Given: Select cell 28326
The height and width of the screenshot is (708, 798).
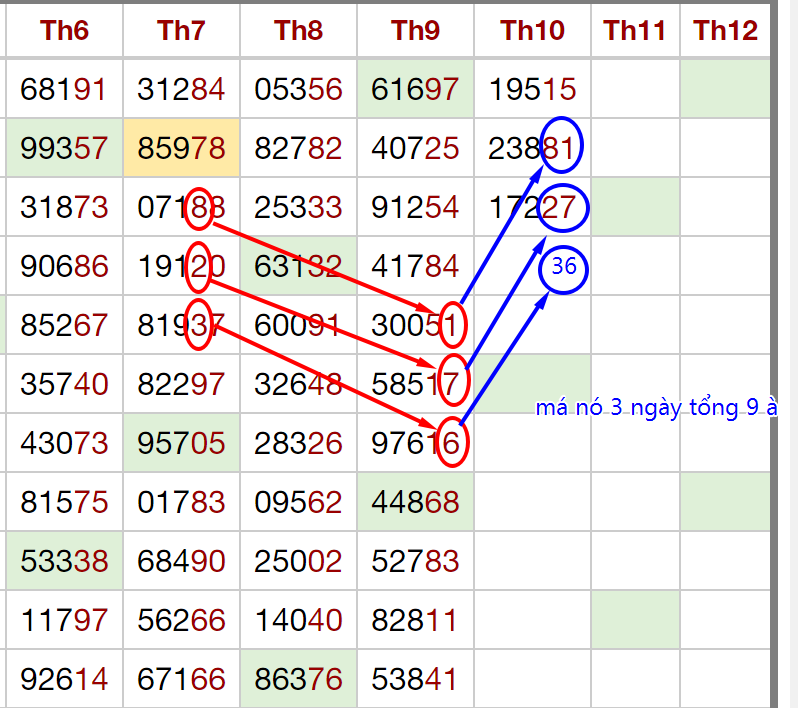Looking at the screenshot, I should (x=298, y=443).
